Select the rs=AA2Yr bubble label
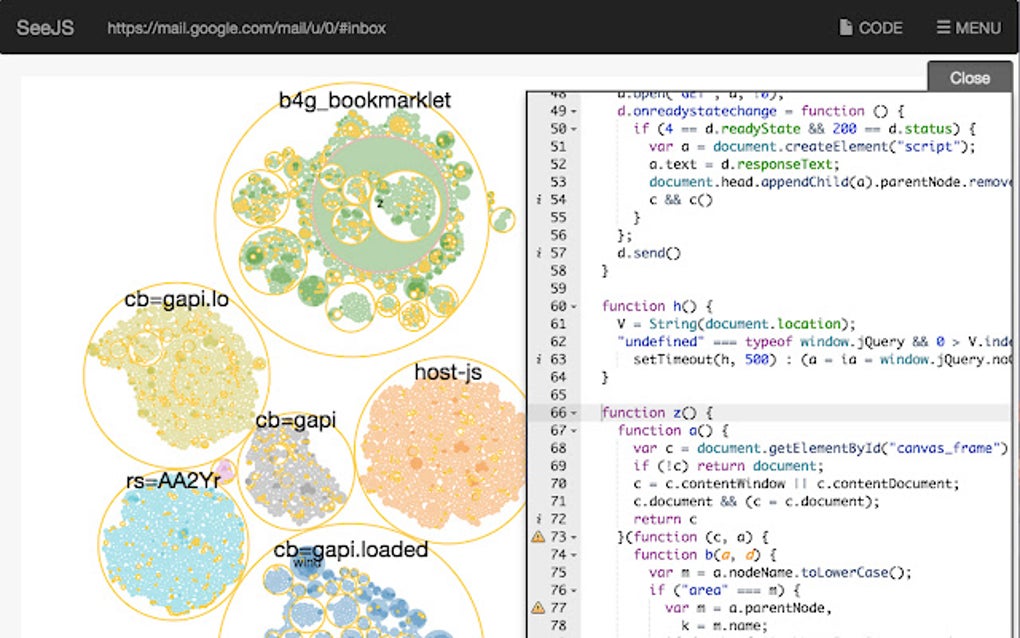The height and width of the screenshot is (638, 1020). pos(173,480)
